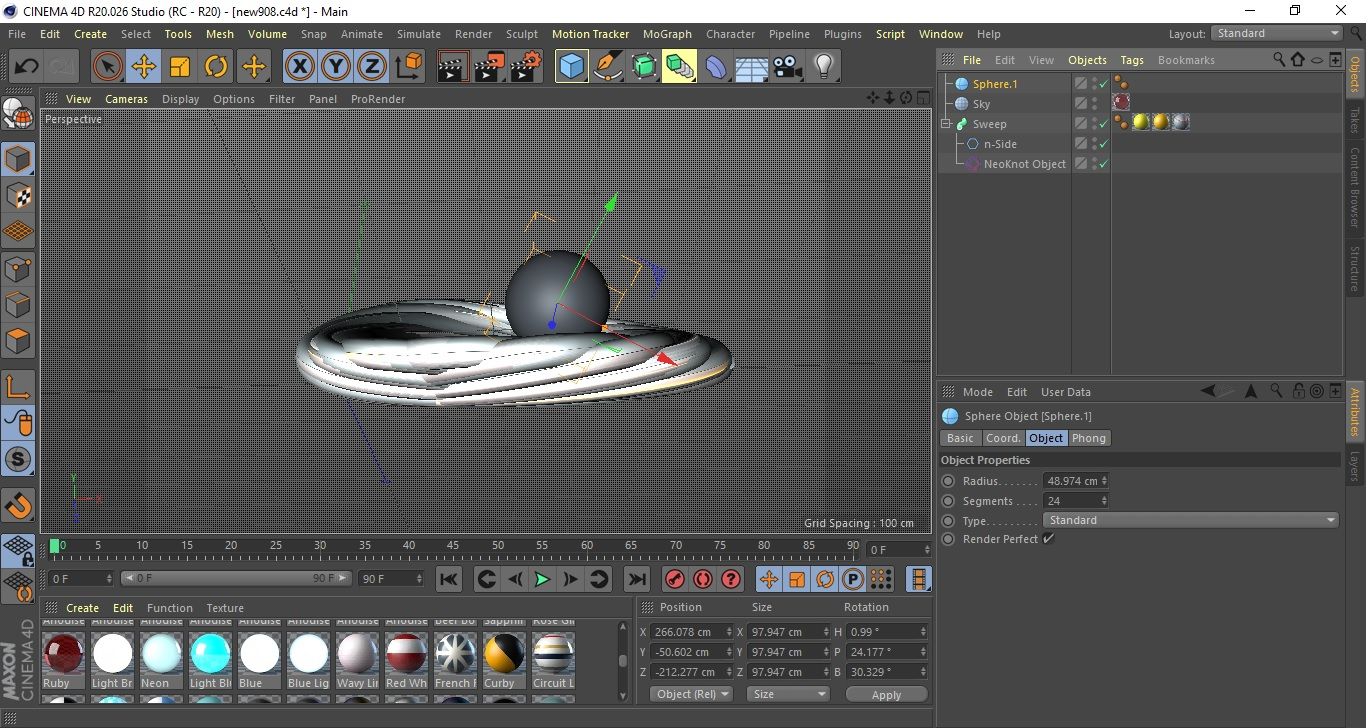The height and width of the screenshot is (728, 1371).
Task: Toggle Enable Snap icon
Action: point(18,505)
